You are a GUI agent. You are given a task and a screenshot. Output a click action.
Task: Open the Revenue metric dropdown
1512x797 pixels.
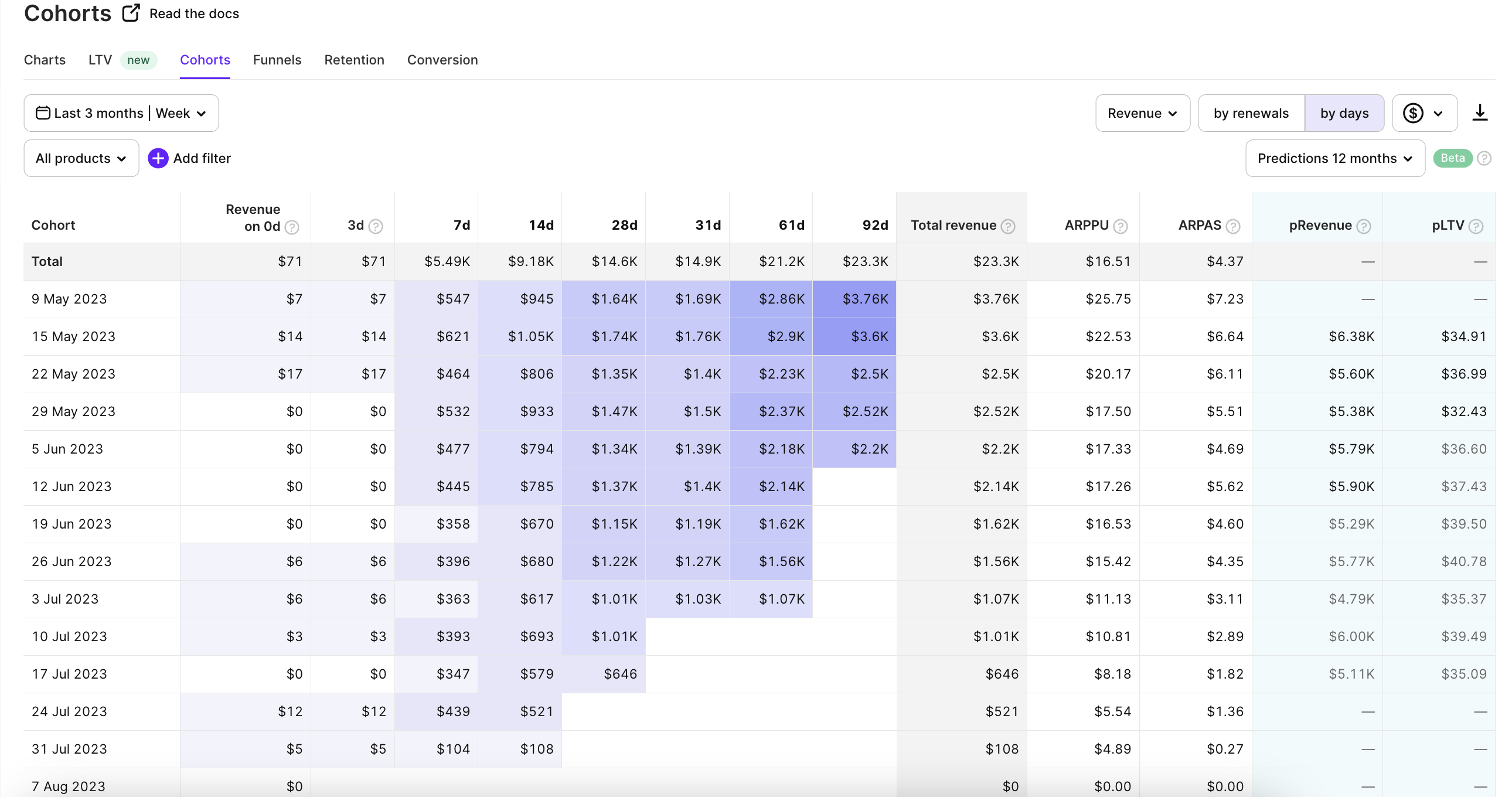click(x=1142, y=113)
